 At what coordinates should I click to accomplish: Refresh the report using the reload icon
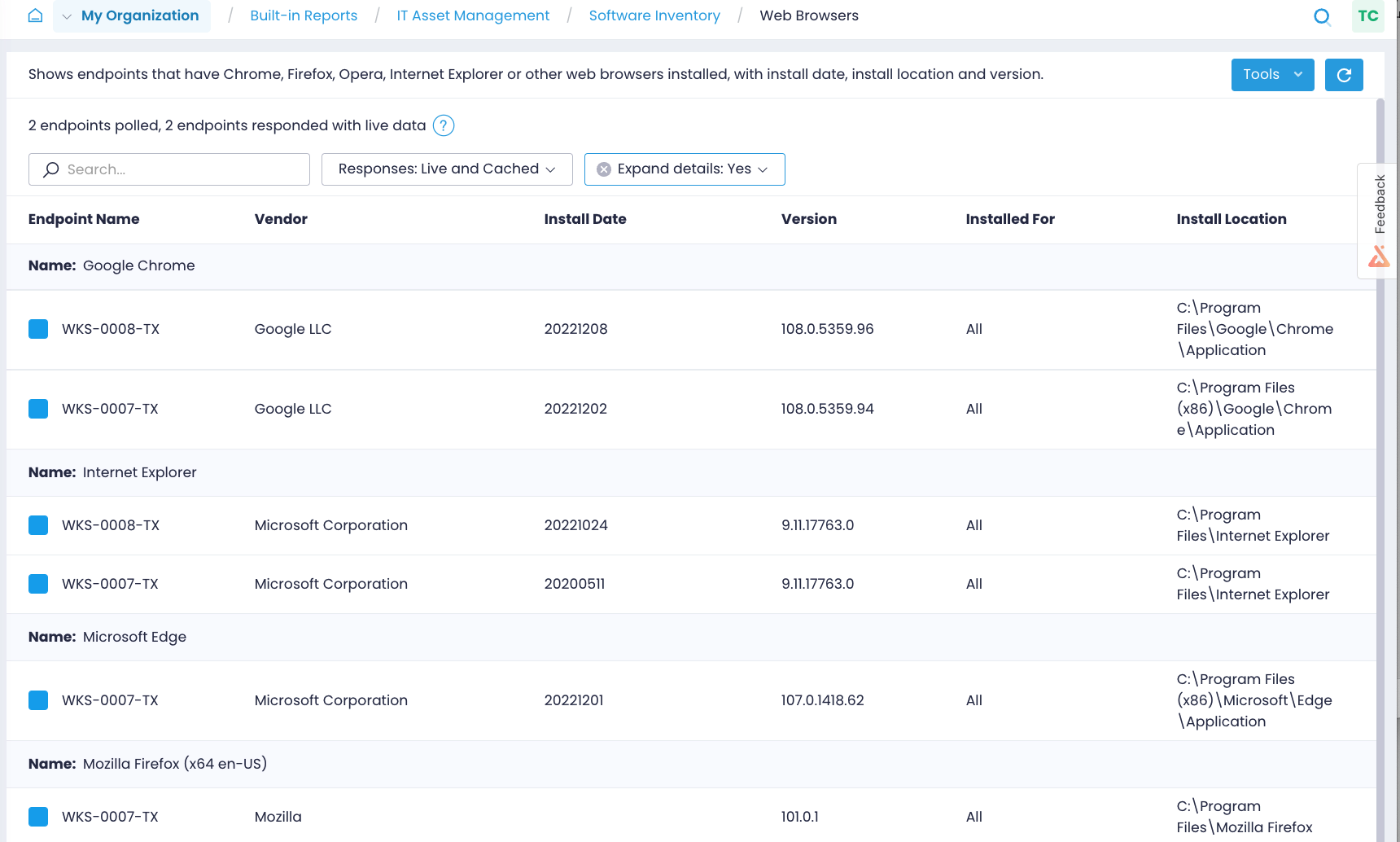click(1344, 74)
